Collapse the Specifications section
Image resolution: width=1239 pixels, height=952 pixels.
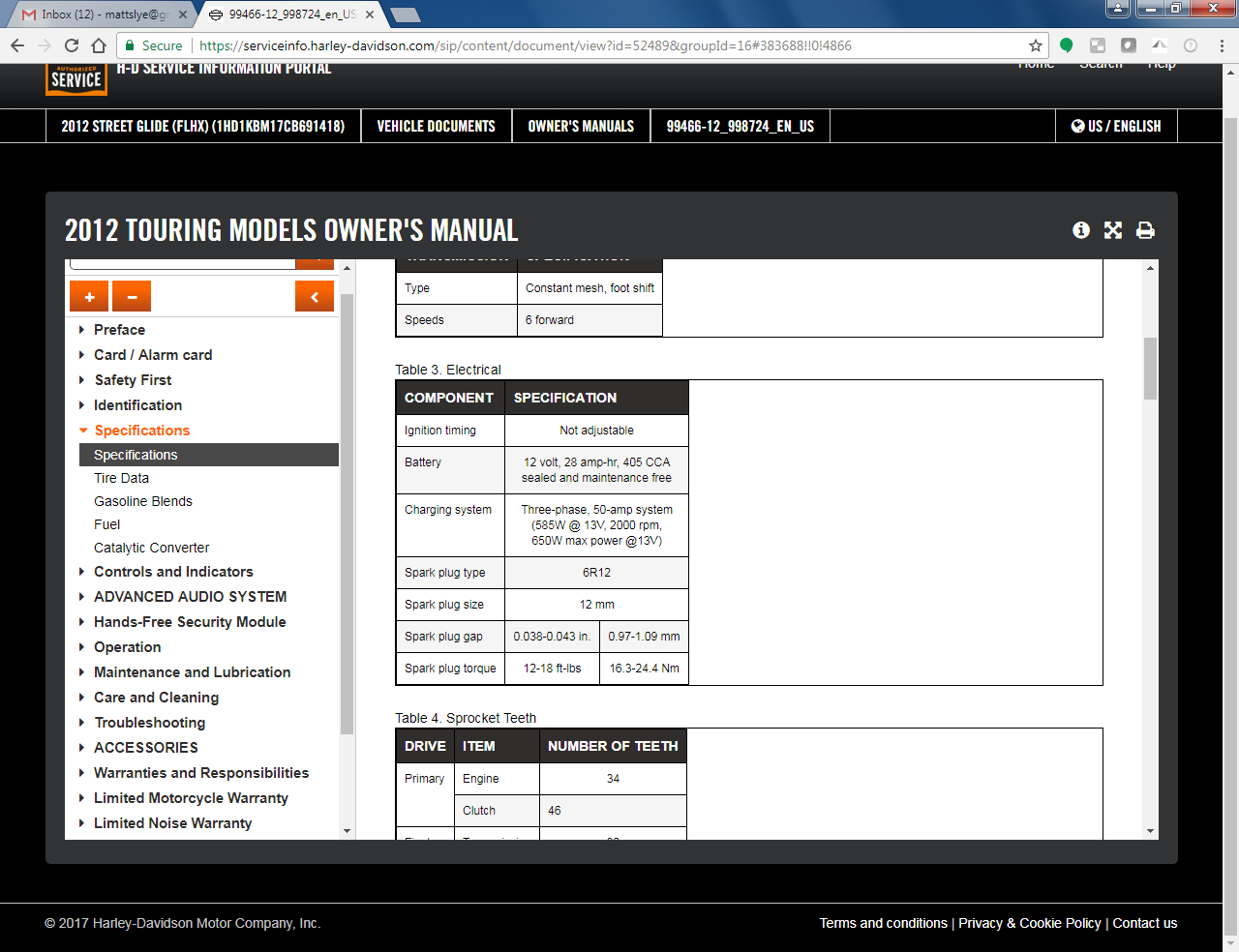coord(141,431)
